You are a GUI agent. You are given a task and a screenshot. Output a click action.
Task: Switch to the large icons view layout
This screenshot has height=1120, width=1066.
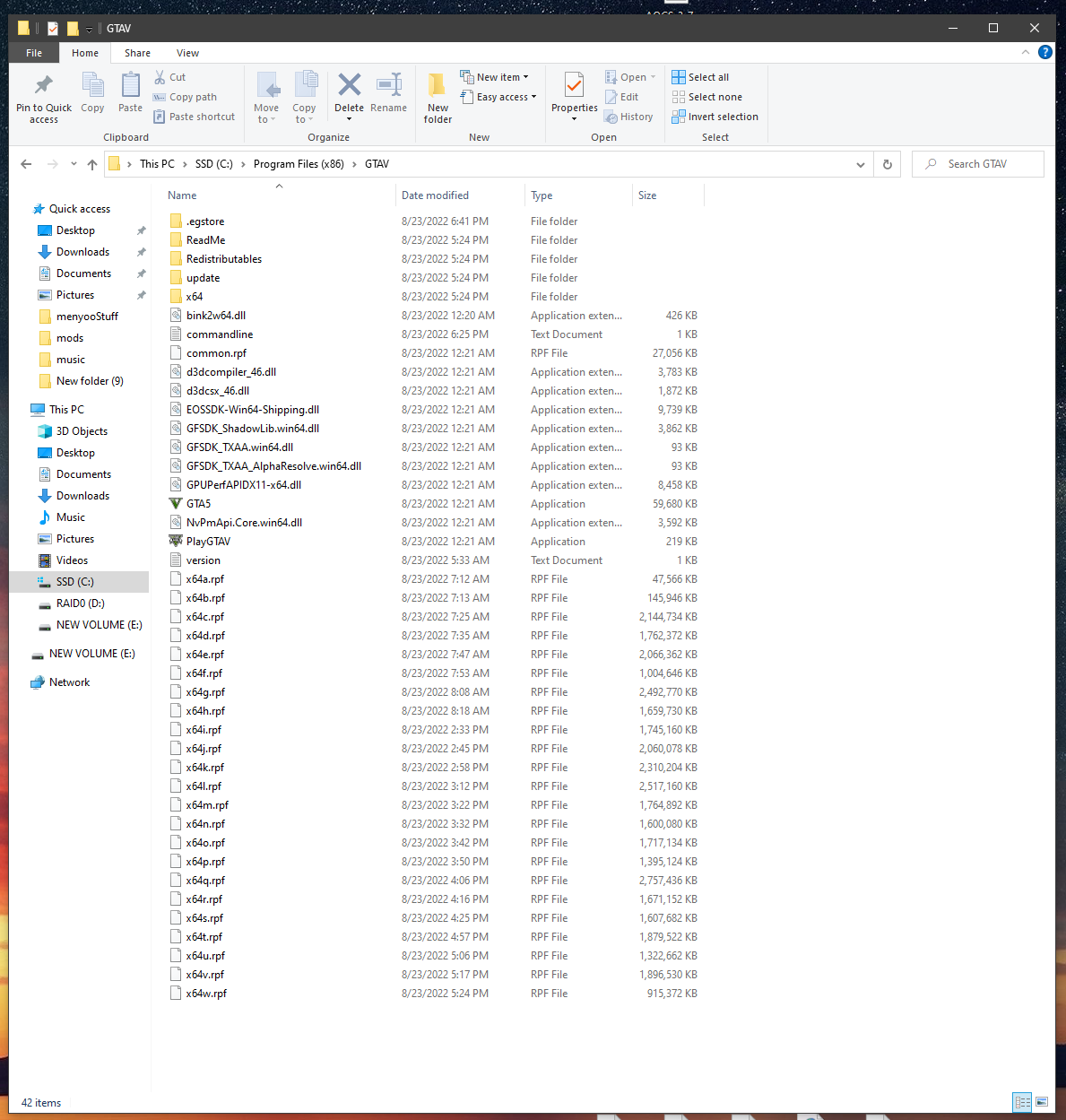[x=1042, y=1102]
